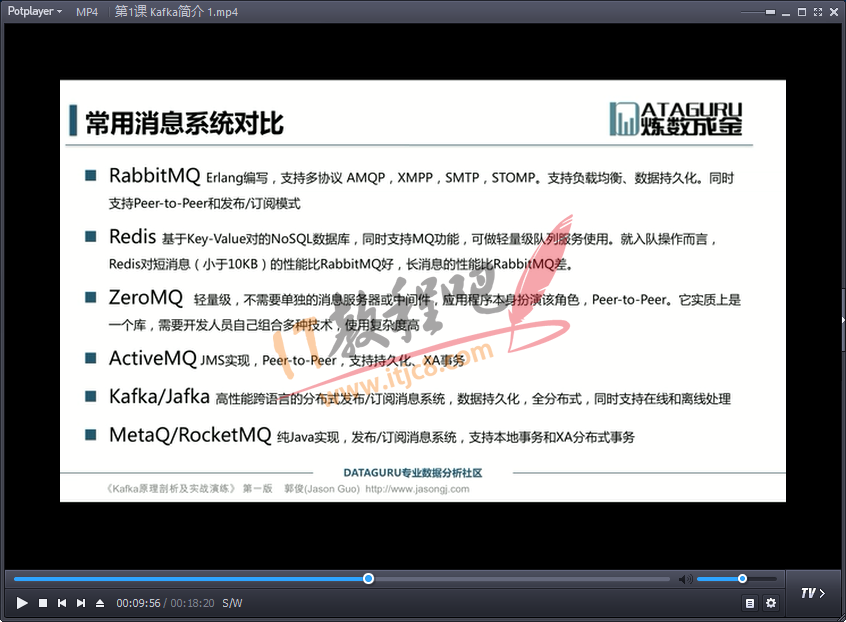
Task: Click the window opacity slider in title bar
Action: tap(758, 12)
